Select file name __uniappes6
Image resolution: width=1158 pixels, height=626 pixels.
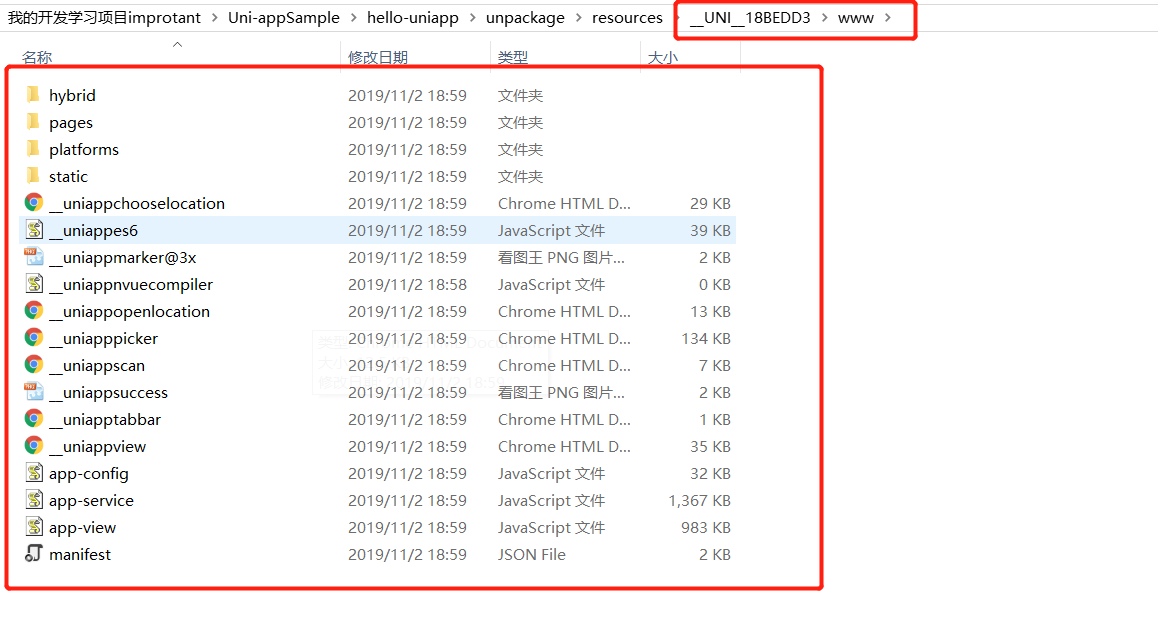click(x=94, y=230)
